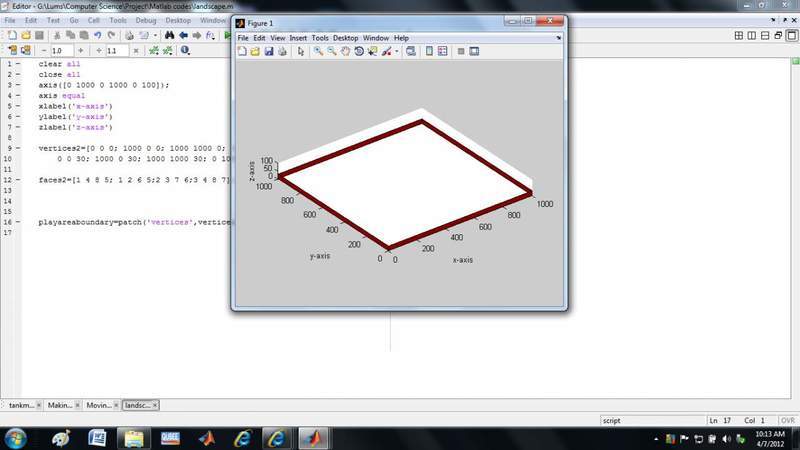The height and width of the screenshot is (450, 800).
Task: Enable the Rotate 3D tool
Action: click(x=359, y=51)
